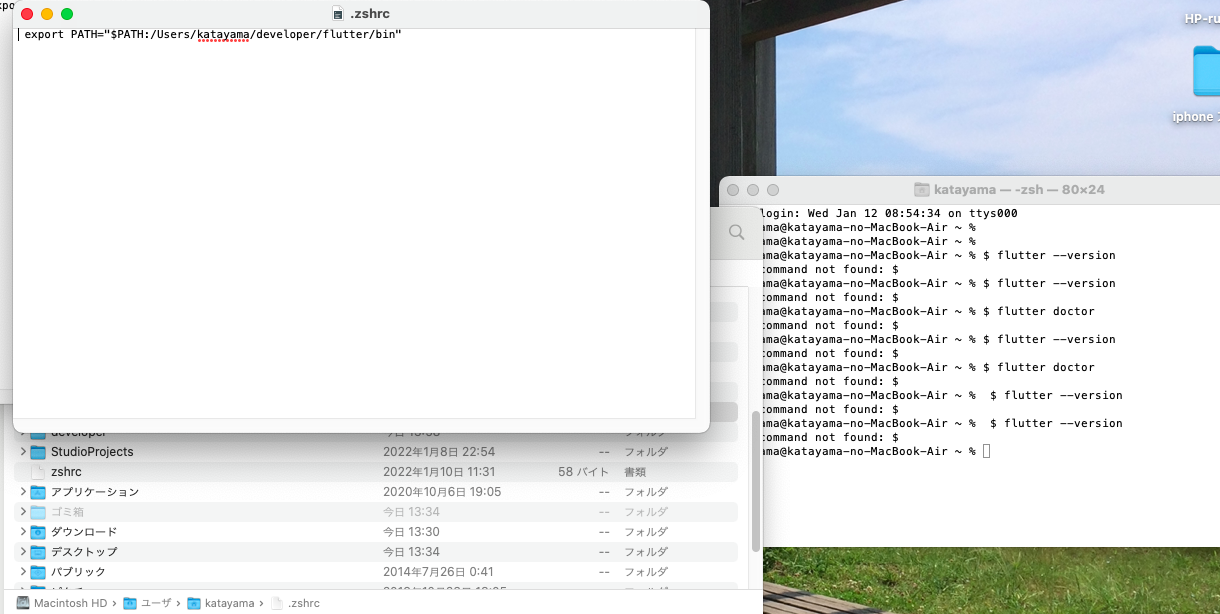Click the ダウンロード folder icon

click(38, 532)
